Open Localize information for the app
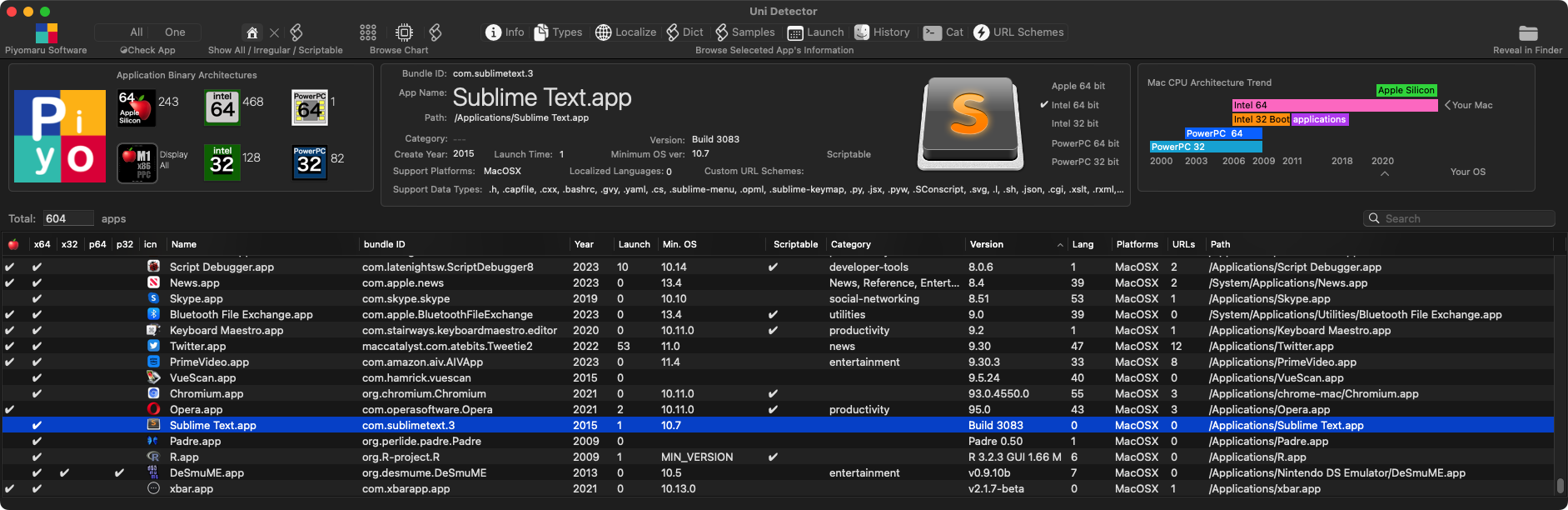The image size is (1568, 510). click(x=625, y=32)
